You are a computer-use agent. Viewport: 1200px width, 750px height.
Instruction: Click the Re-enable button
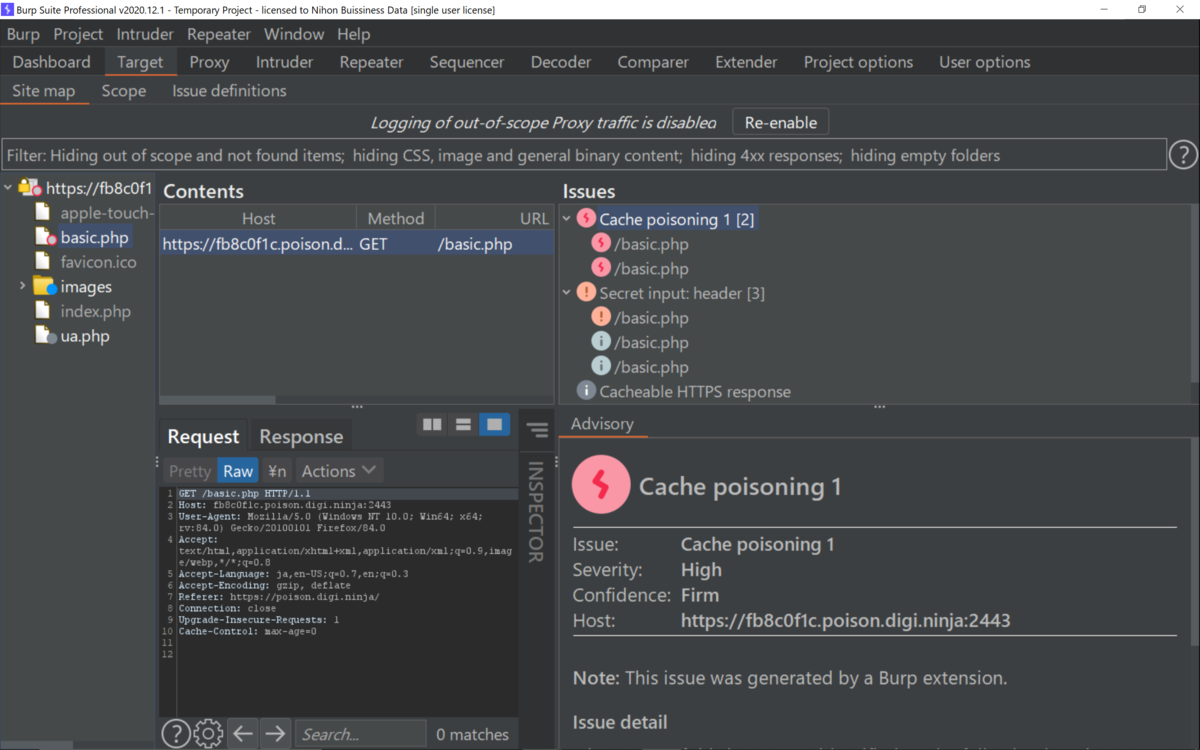coord(781,123)
